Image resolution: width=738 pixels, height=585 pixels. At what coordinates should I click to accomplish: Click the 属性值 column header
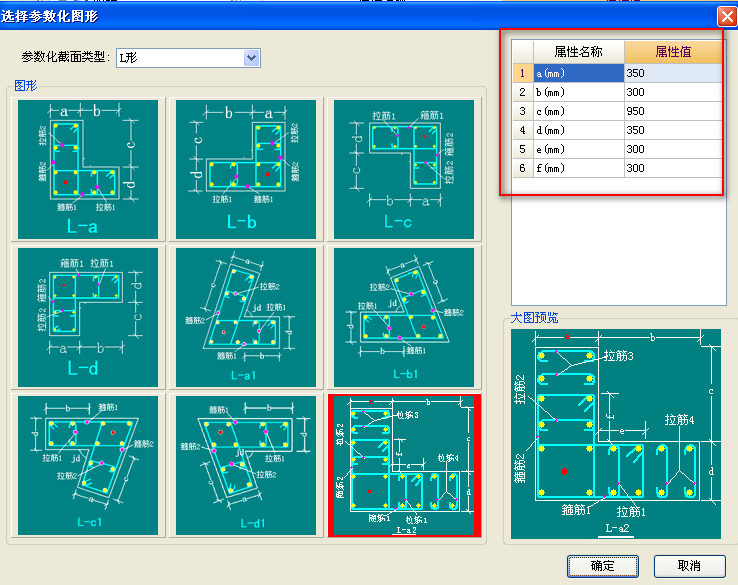click(x=673, y=52)
